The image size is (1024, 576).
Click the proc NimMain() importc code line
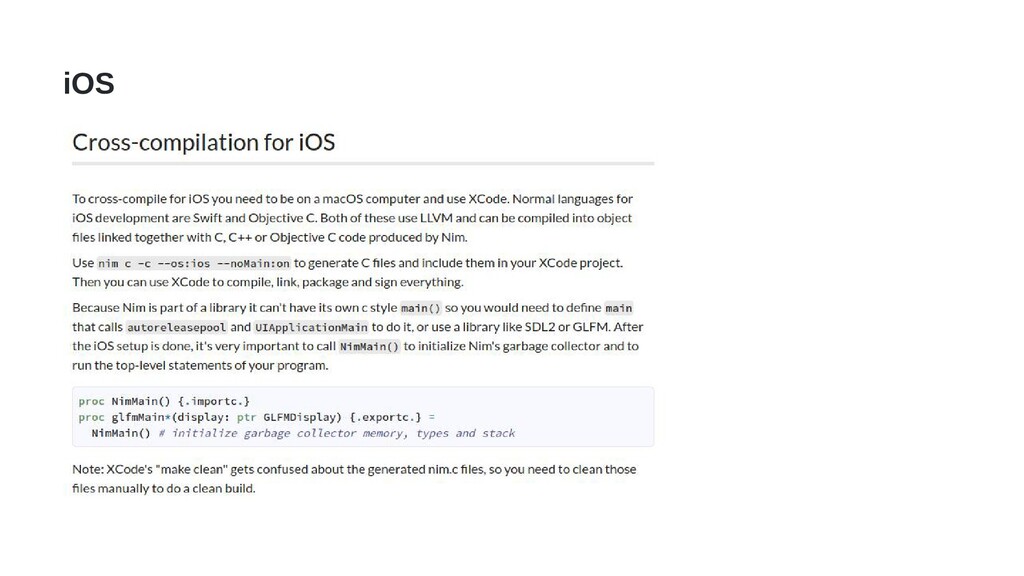[x=164, y=401]
